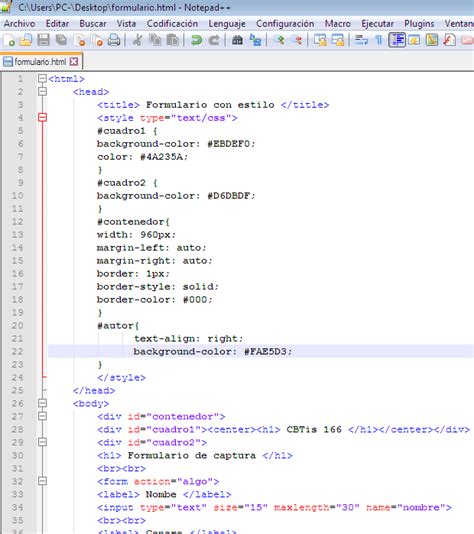This screenshot has height=534, width=474.
Task: Select the formulario.html tab
Action: [x=40, y=62]
